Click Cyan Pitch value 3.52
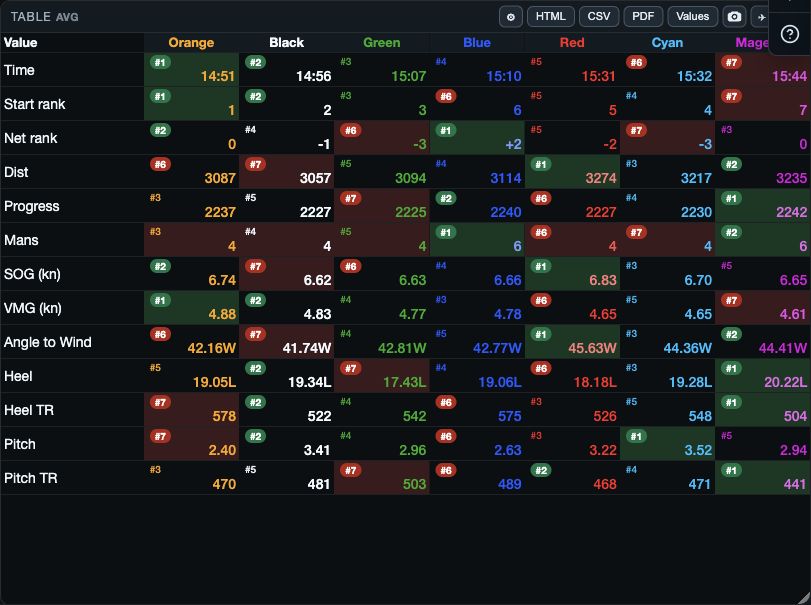This screenshot has height=605, width=811. coord(698,450)
